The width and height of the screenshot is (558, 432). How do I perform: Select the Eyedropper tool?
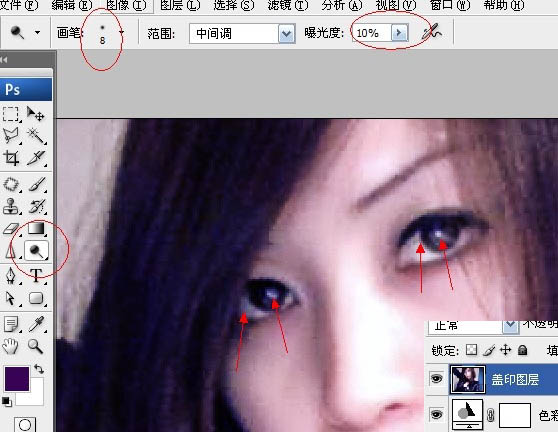(x=36, y=324)
